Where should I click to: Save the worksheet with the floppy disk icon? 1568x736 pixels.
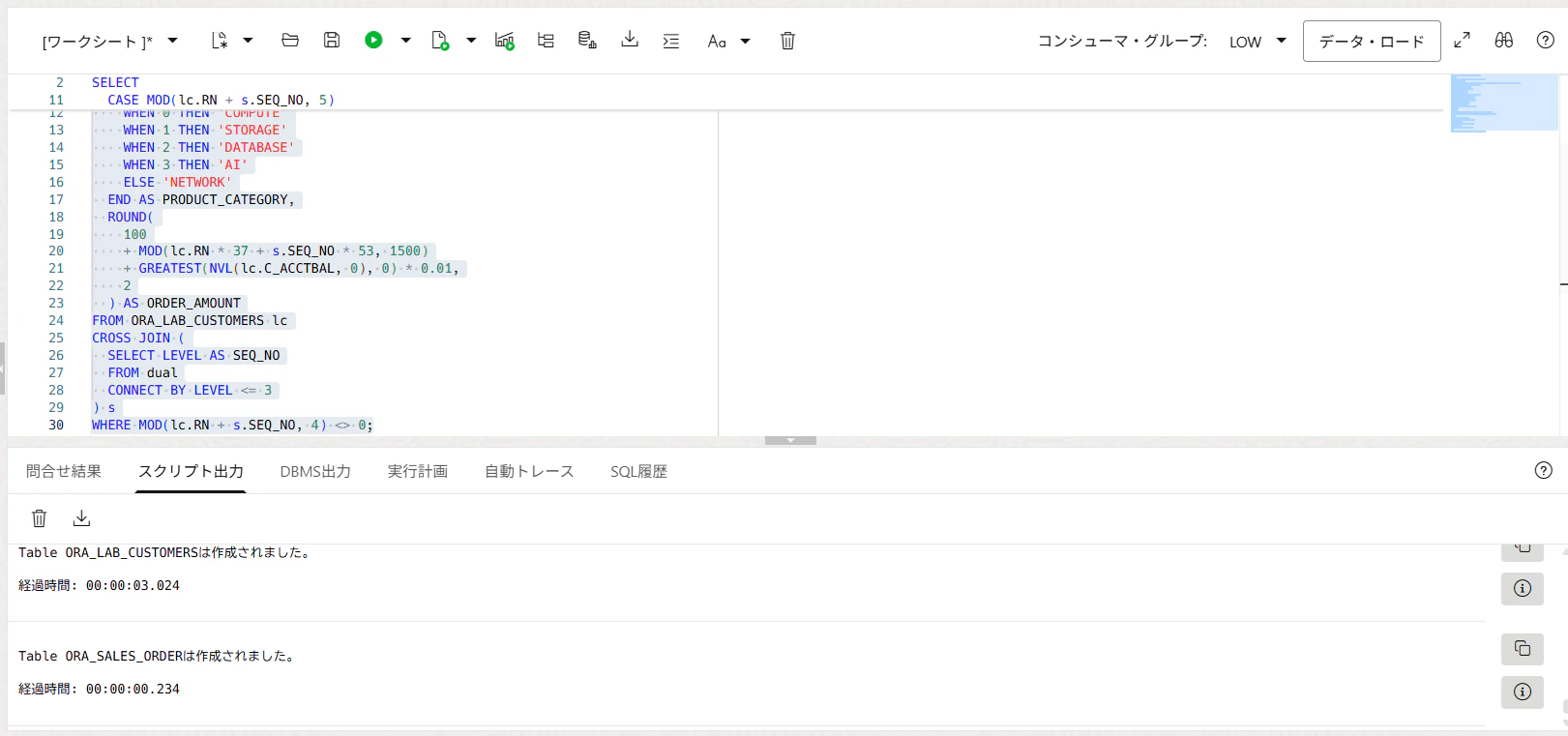(332, 40)
